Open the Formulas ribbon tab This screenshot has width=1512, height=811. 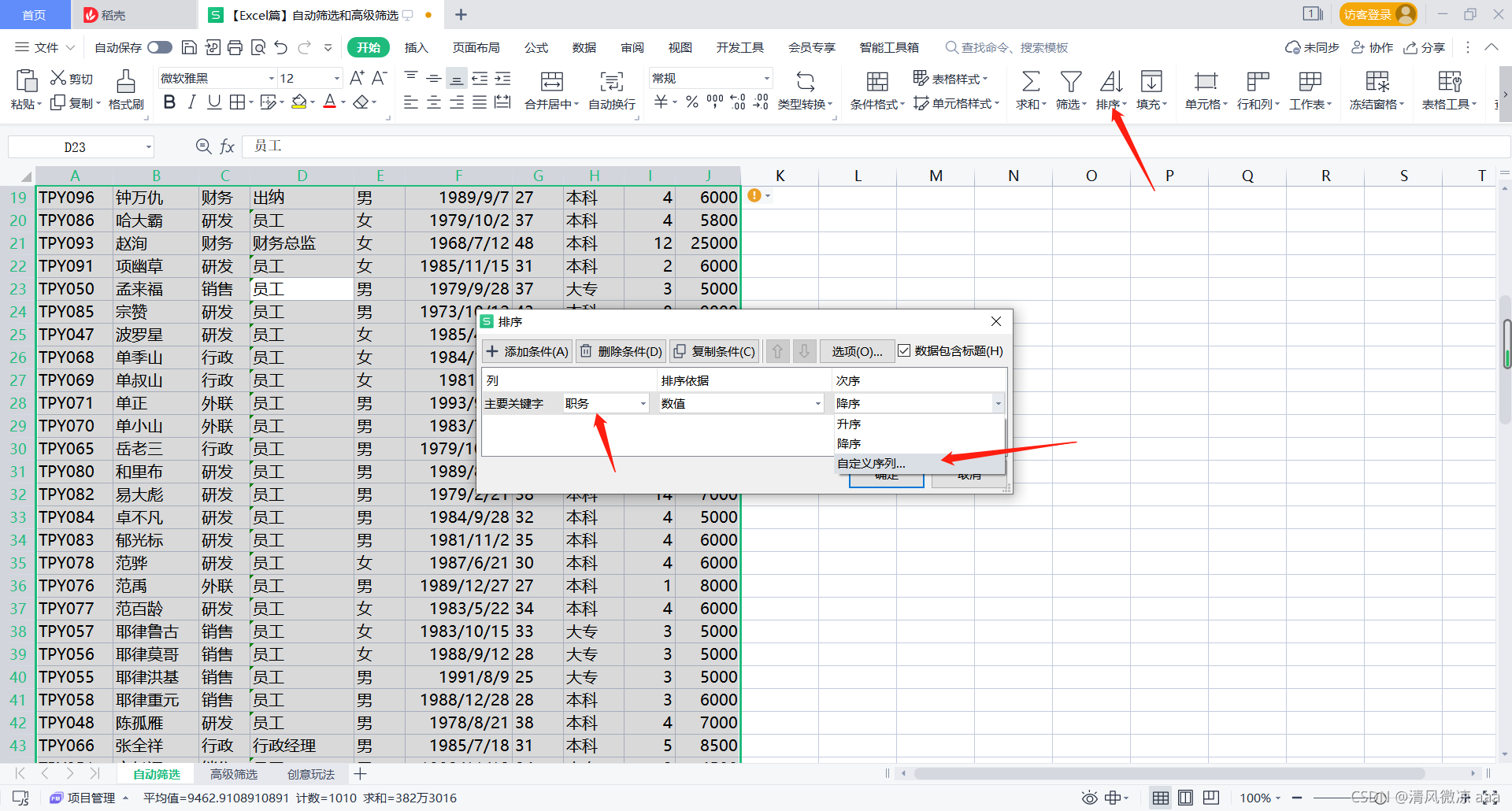click(x=536, y=47)
